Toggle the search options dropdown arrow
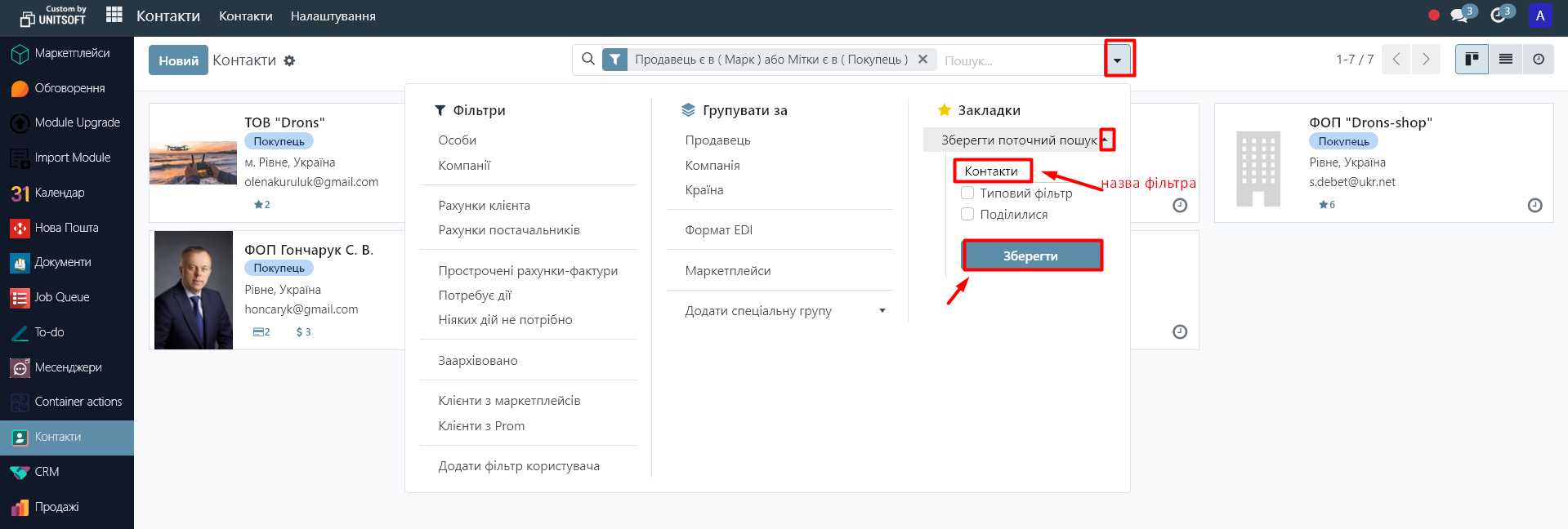This screenshot has height=529, width=1568. [x=1118, y=60]
